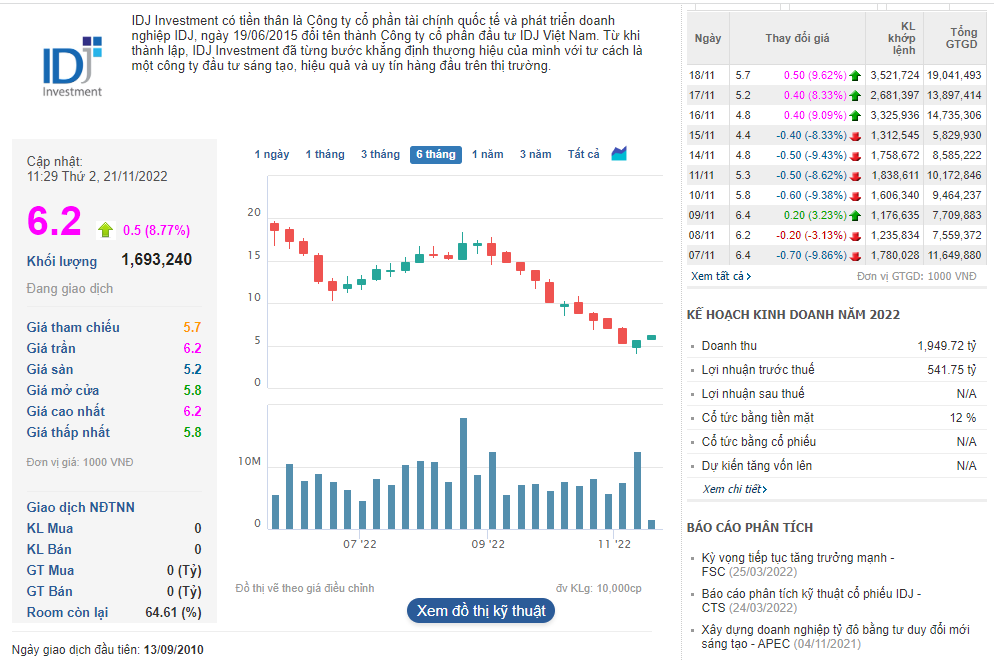Screen dimensions: 994x661
Task: Click the Khối lượng value 1,693,240
Action: (156, 259)
